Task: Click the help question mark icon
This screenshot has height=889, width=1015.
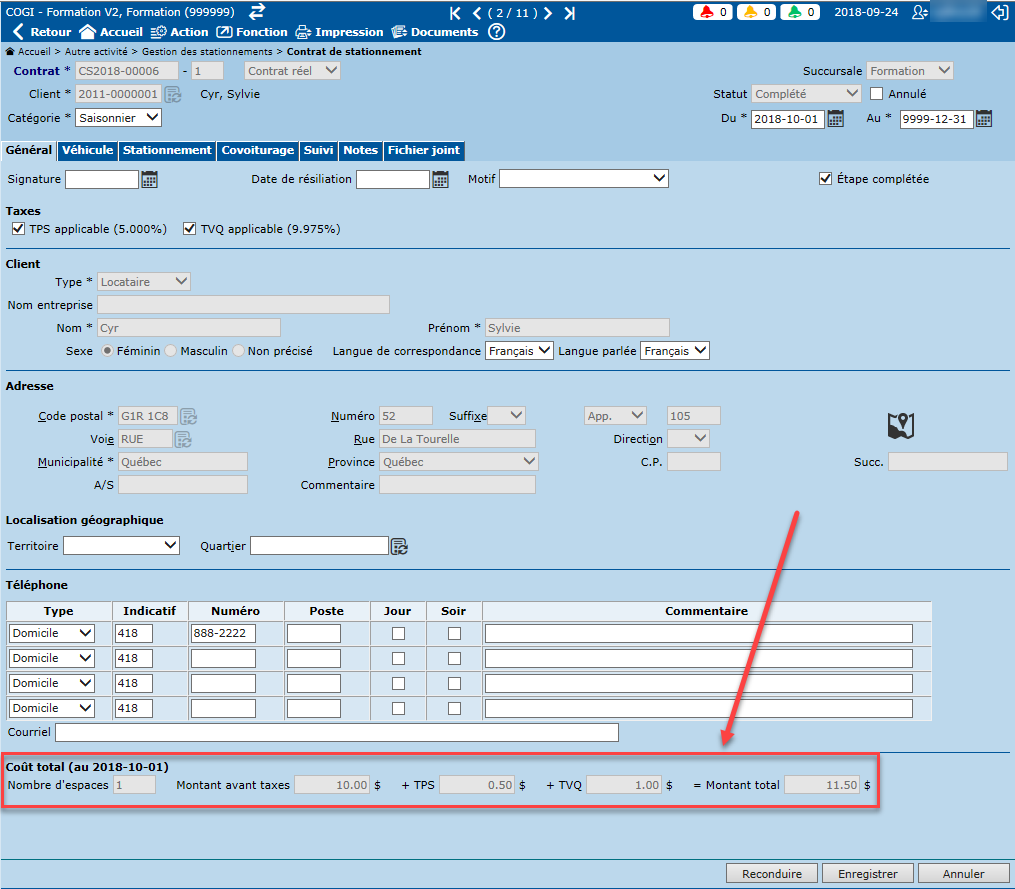Action: click(496, 32)
